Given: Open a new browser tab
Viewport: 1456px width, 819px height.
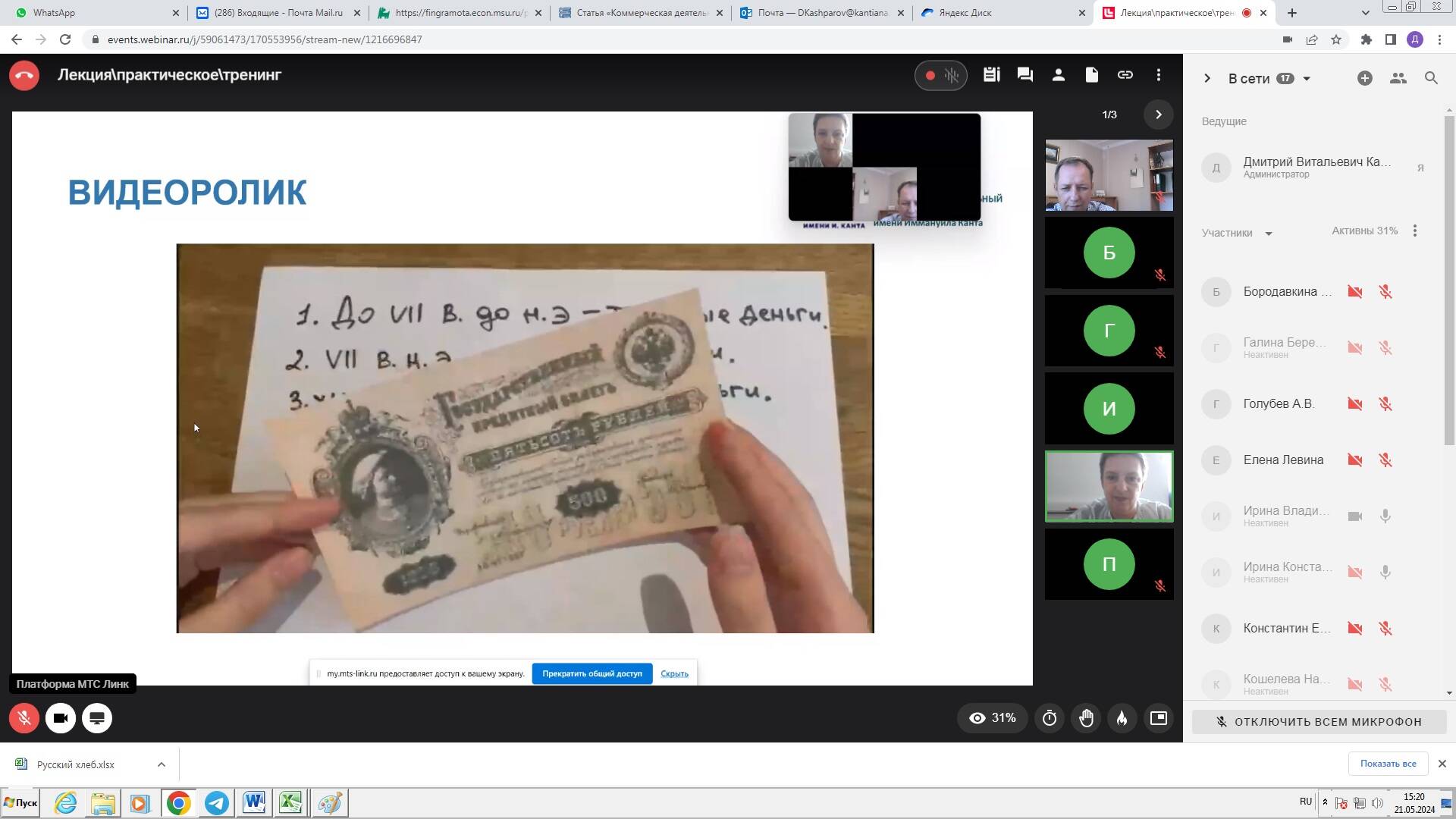Looking at the screenshot, I should pyautogui.click(x=1292, y=13).
